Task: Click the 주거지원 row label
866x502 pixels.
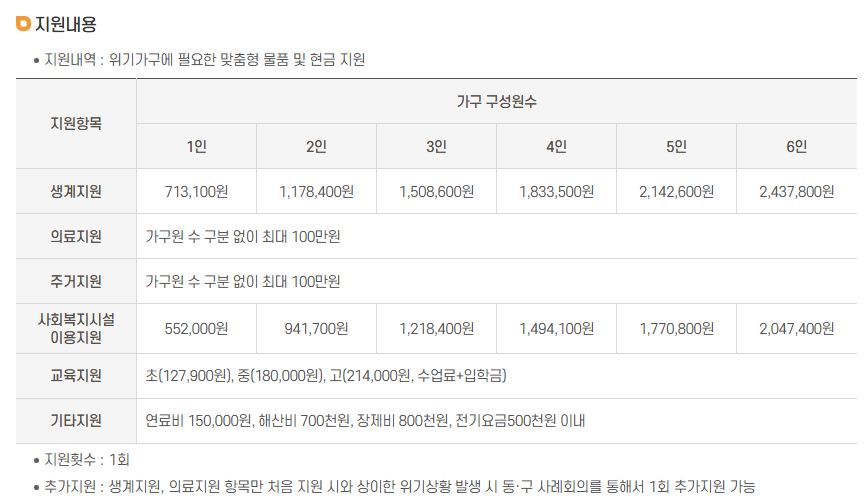Action: [76, 281]
